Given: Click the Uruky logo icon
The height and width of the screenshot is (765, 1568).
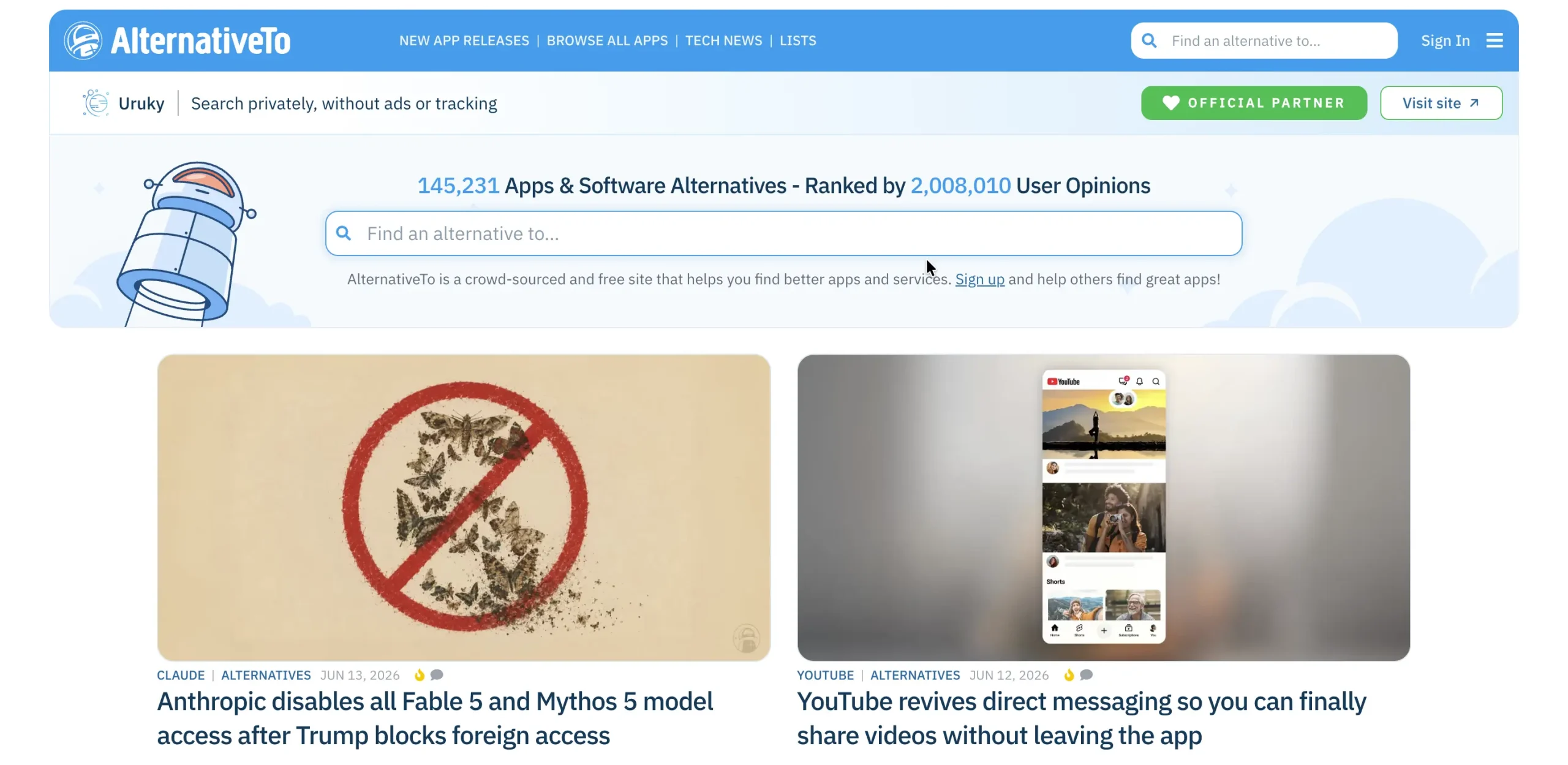Looking at the screenshot, I should click(96, 103).
